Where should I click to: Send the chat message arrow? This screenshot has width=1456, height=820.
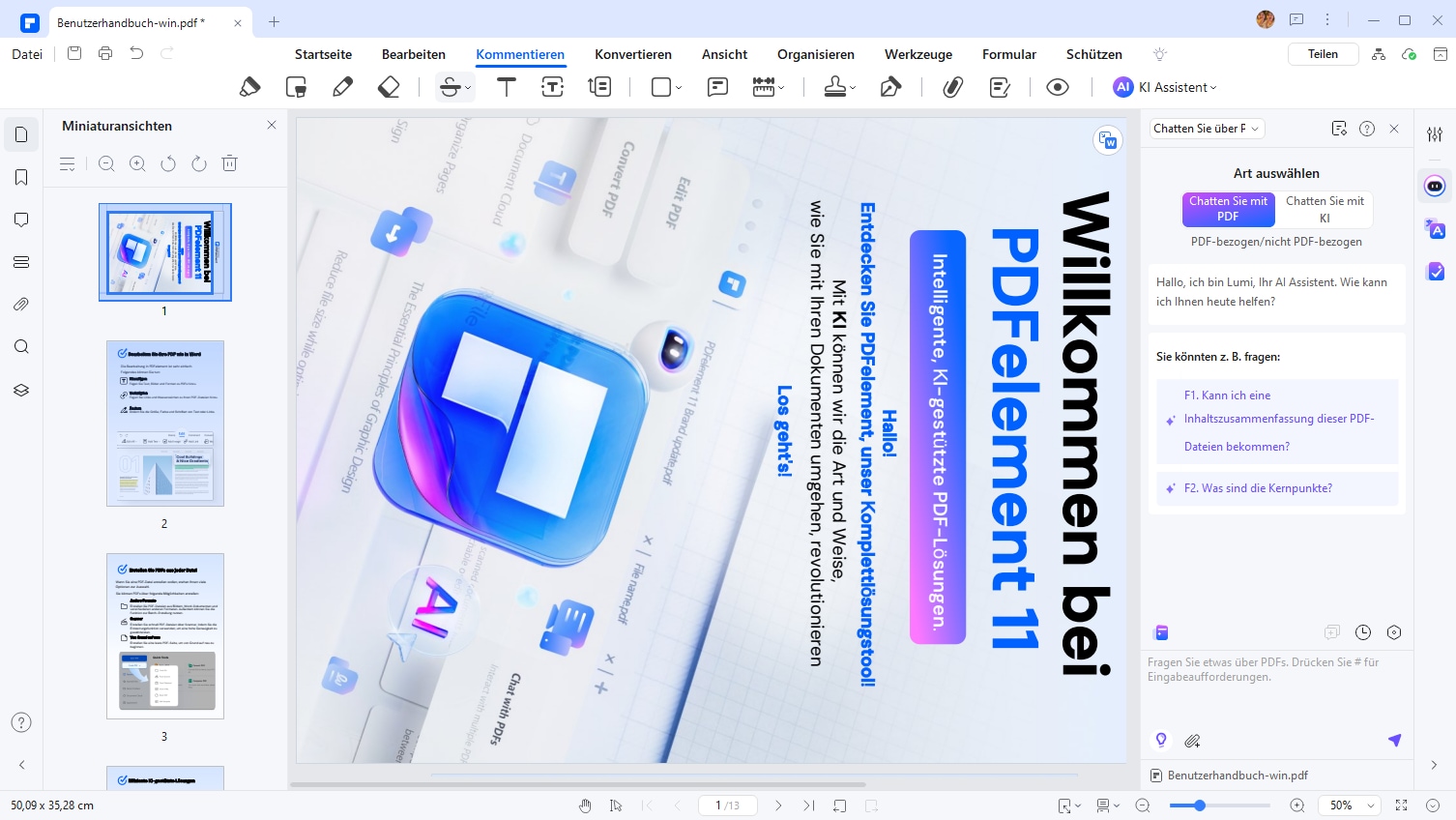1394,740
